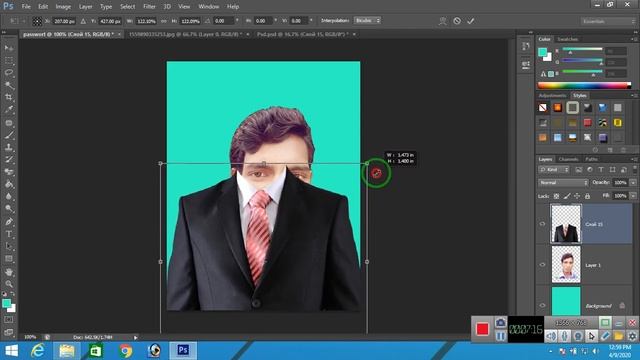The height and width of the screenshot is (360, 640).
Task: Open the layer Kind filter dropdown
Action: coord(554,169)
